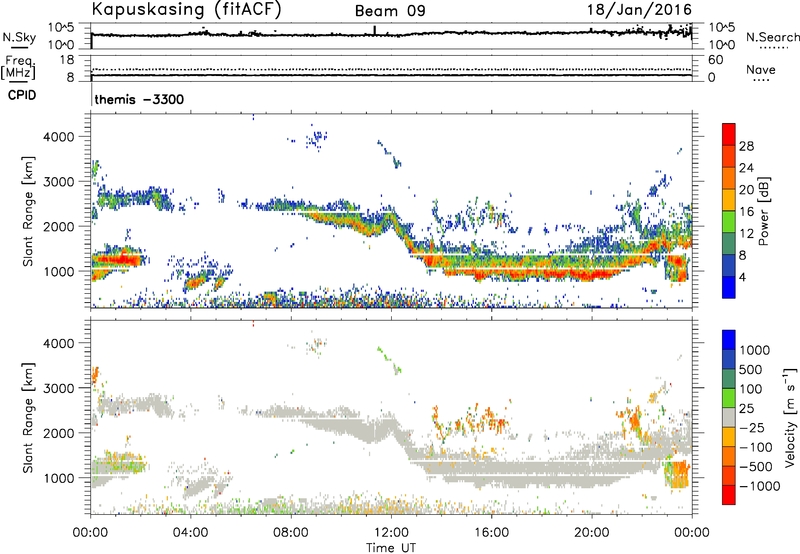Pick the light green 12–16 dB Power segment
Image resolution: width=800 pixels, height=554 pixels.
click(729, 222)
